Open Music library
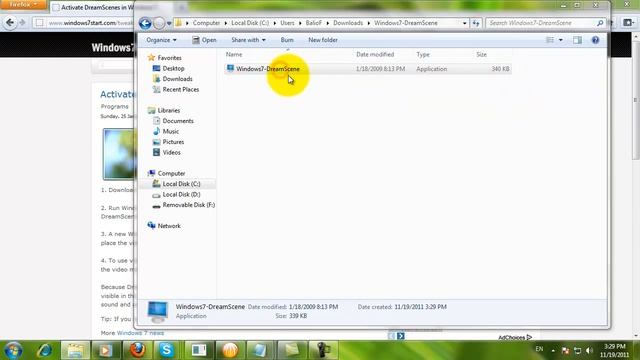Screen dimensions: 640x360 (x=171, y=131)
